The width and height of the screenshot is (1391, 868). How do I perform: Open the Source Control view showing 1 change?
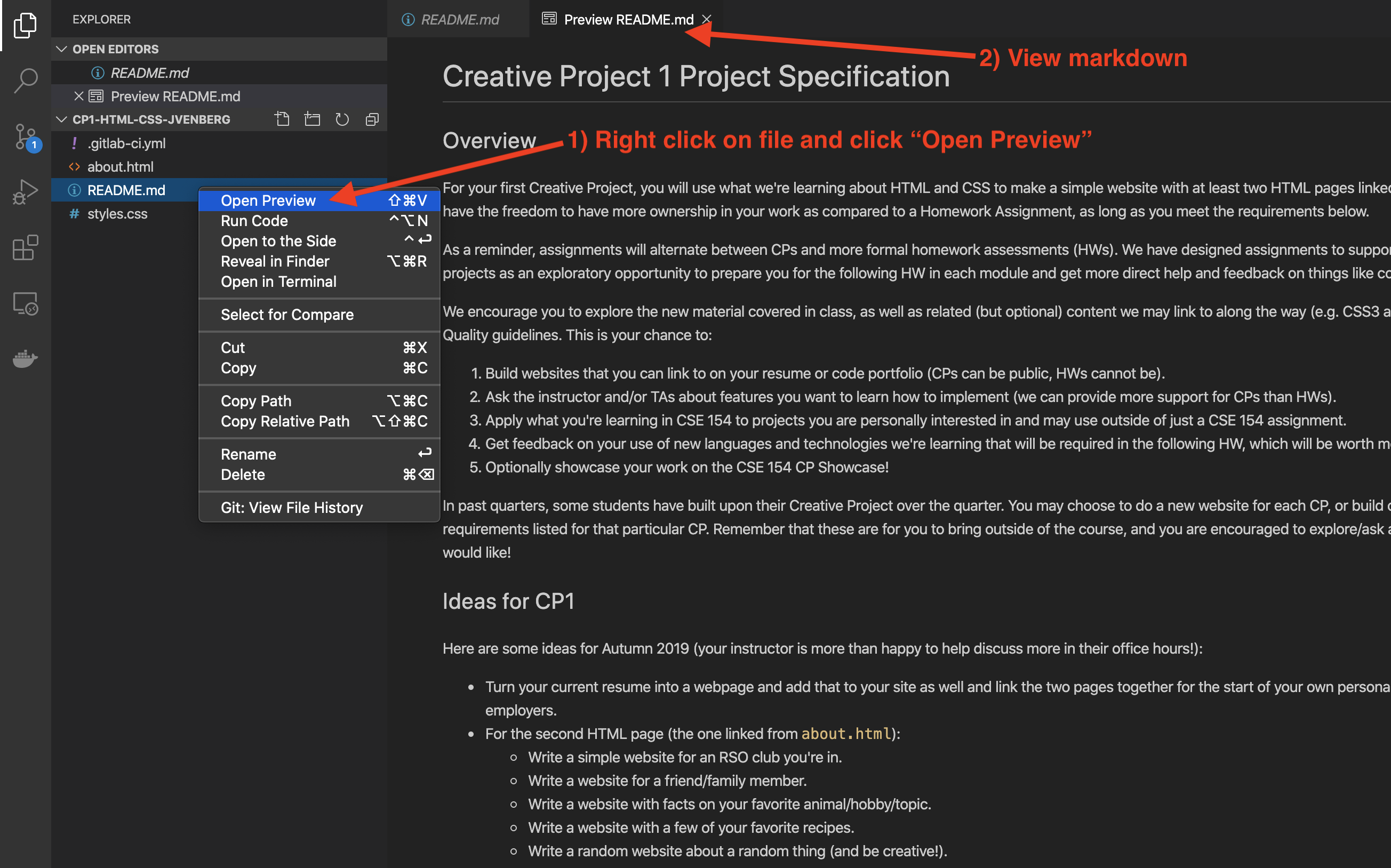pyautogui.click(x=25, y=136)
